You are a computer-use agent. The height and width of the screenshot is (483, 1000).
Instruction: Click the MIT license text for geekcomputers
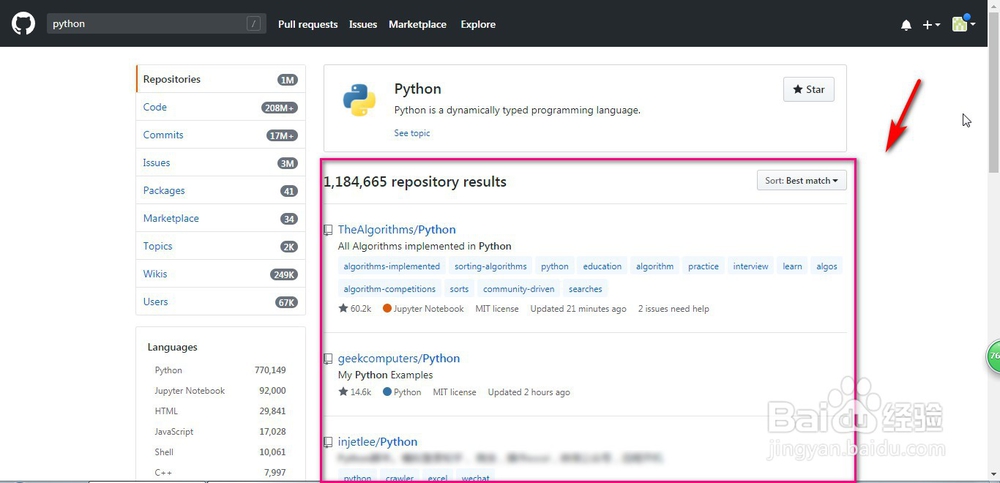click(x=455, y=392)
